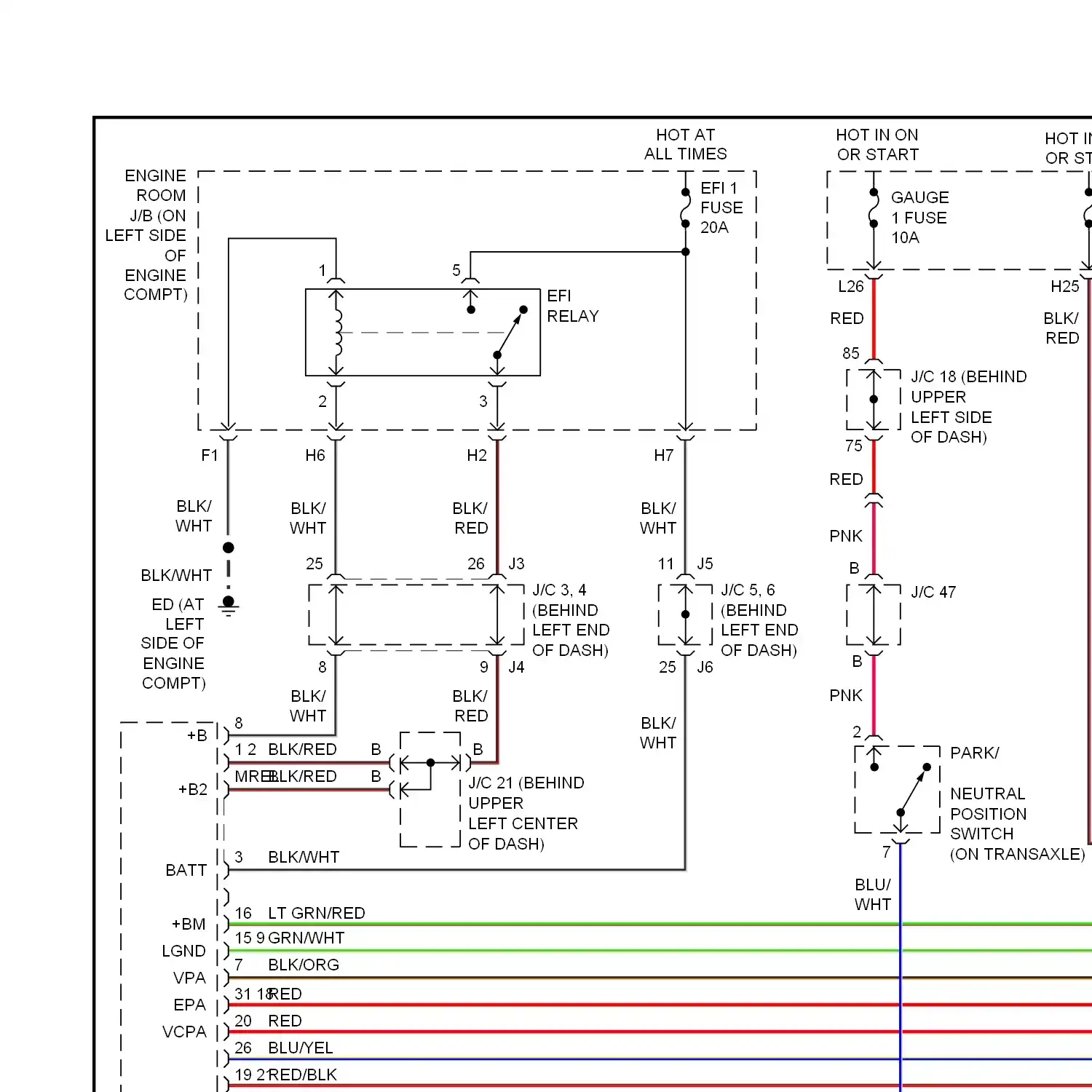This screenshot has height=1092, width=1092.
Task: Click relay terminal number 1
Action: 323,270
